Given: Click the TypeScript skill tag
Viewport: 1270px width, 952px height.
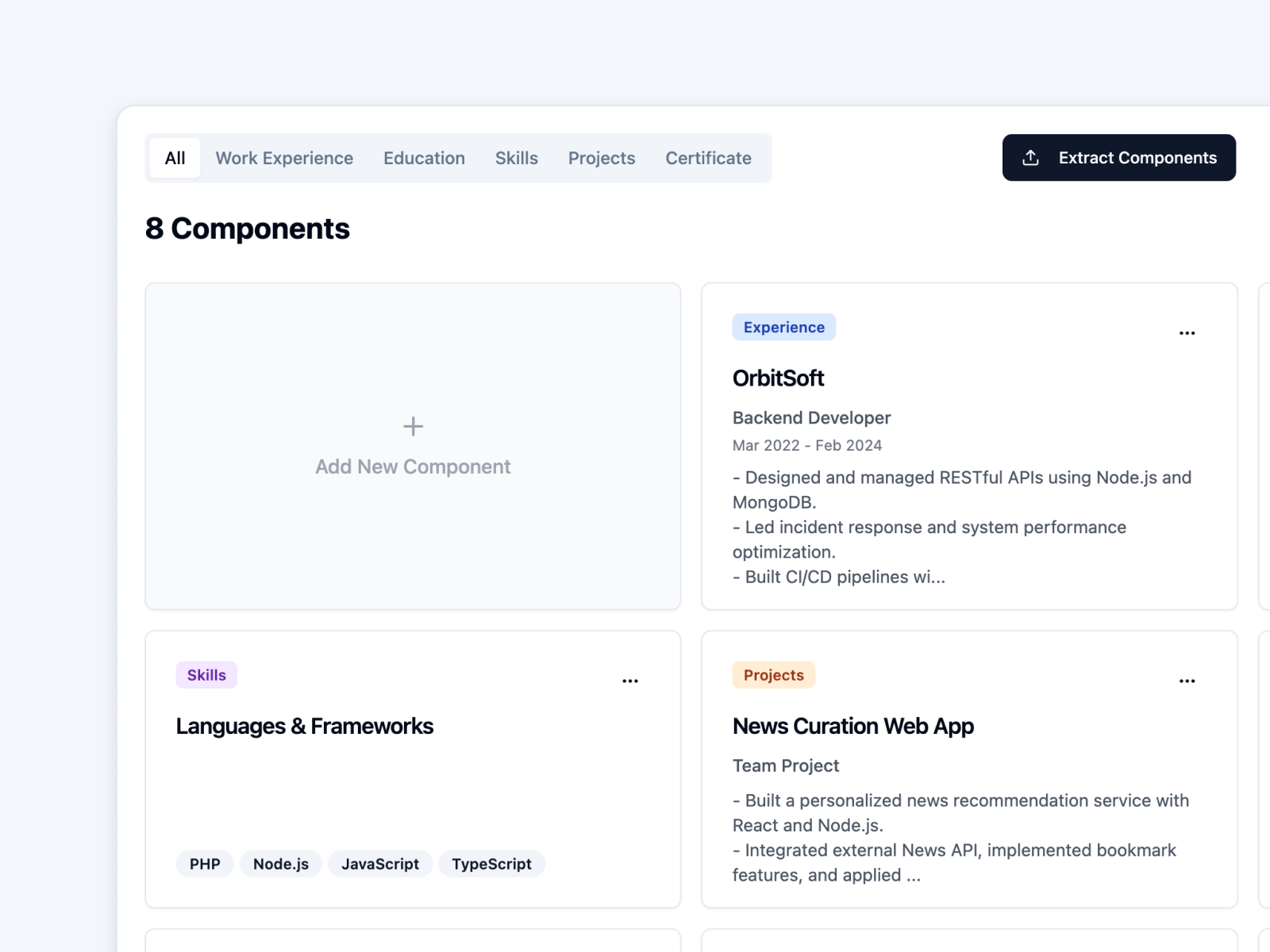Looking at the screenshot, I should 491,864.
